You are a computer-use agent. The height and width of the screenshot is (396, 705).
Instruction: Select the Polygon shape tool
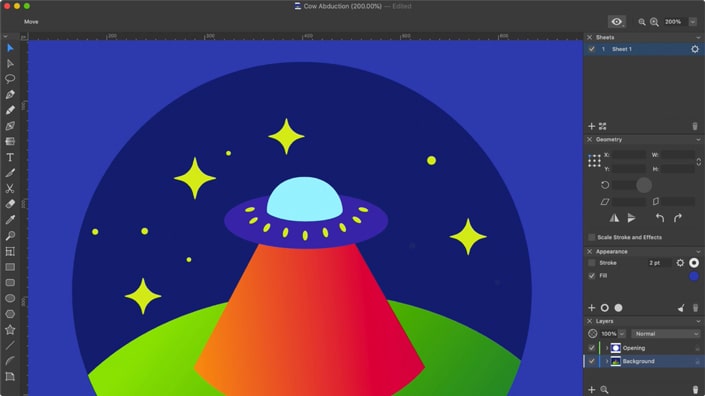10,314
